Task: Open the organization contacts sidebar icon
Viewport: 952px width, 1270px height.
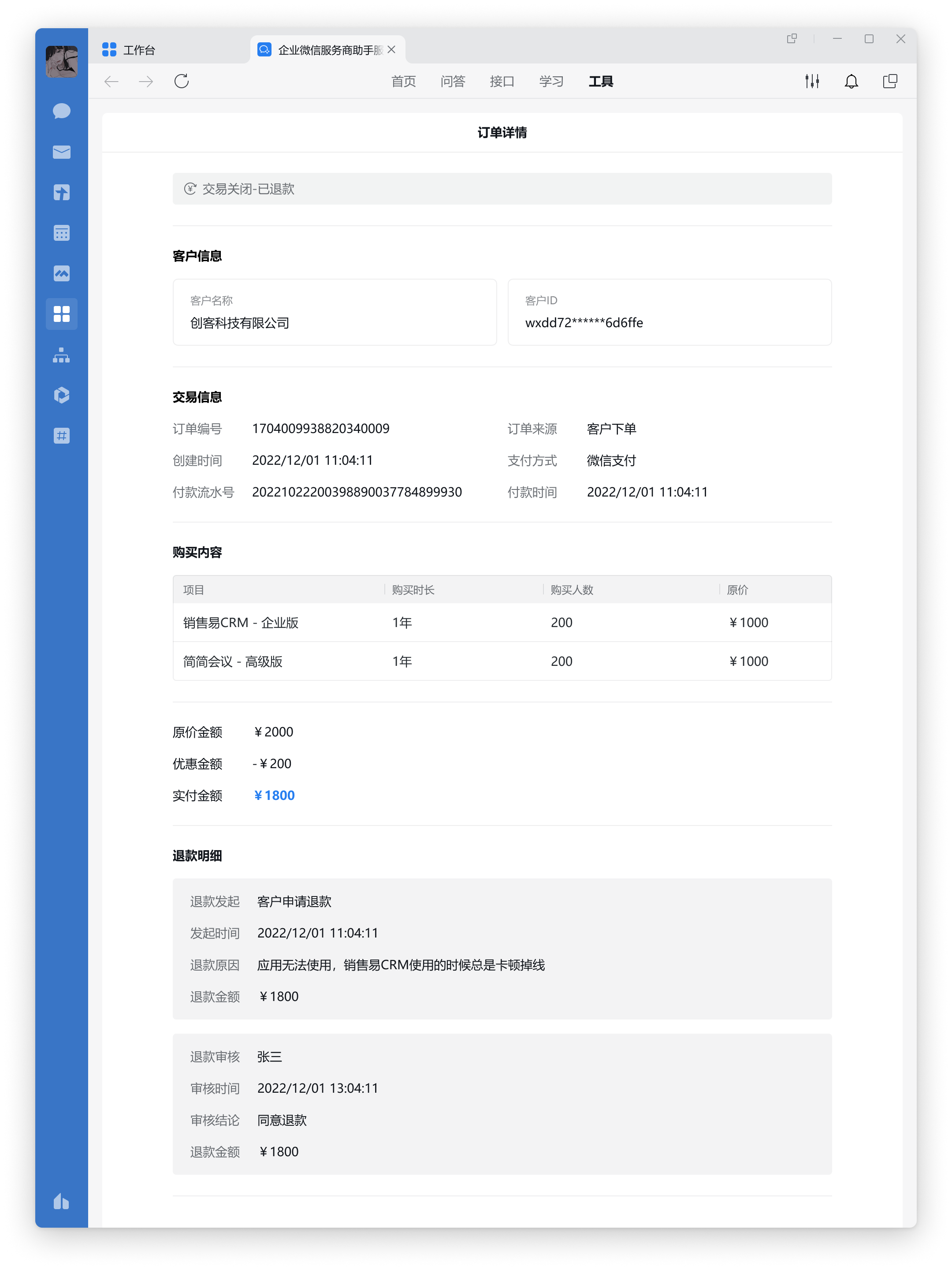Action: coord(61,355)
